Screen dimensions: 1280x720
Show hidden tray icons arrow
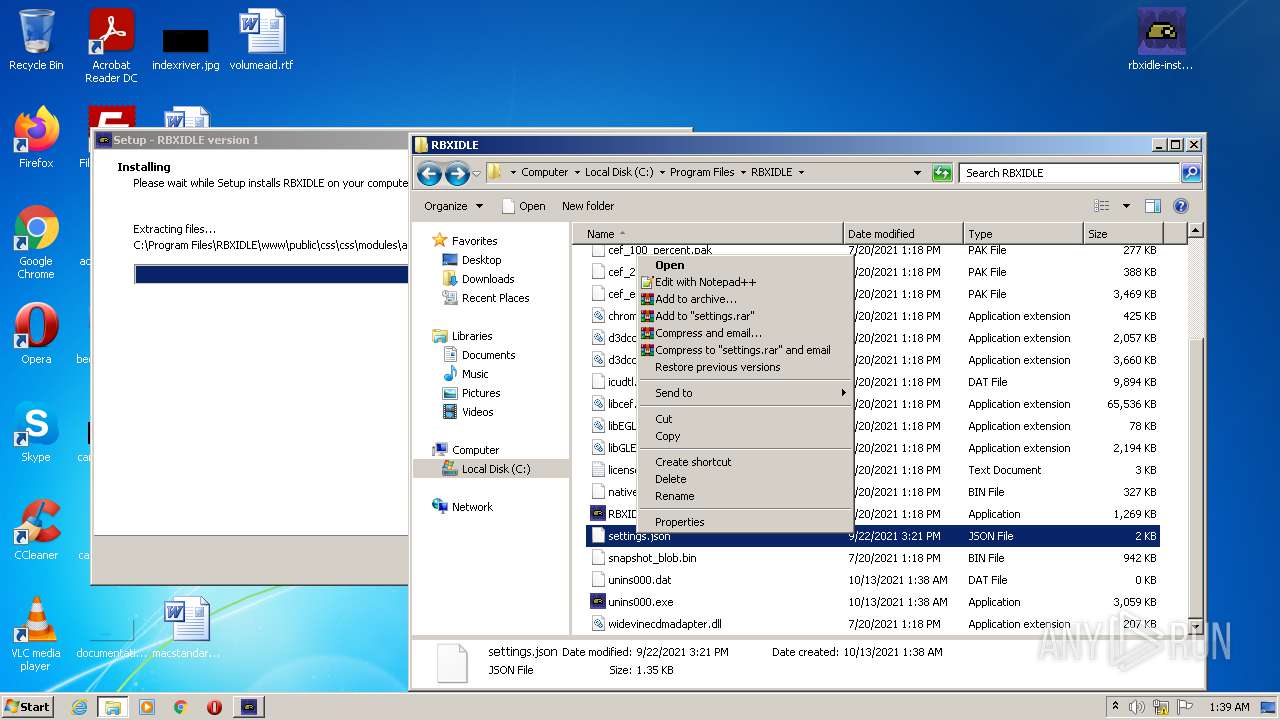[x=1116, y=707]
